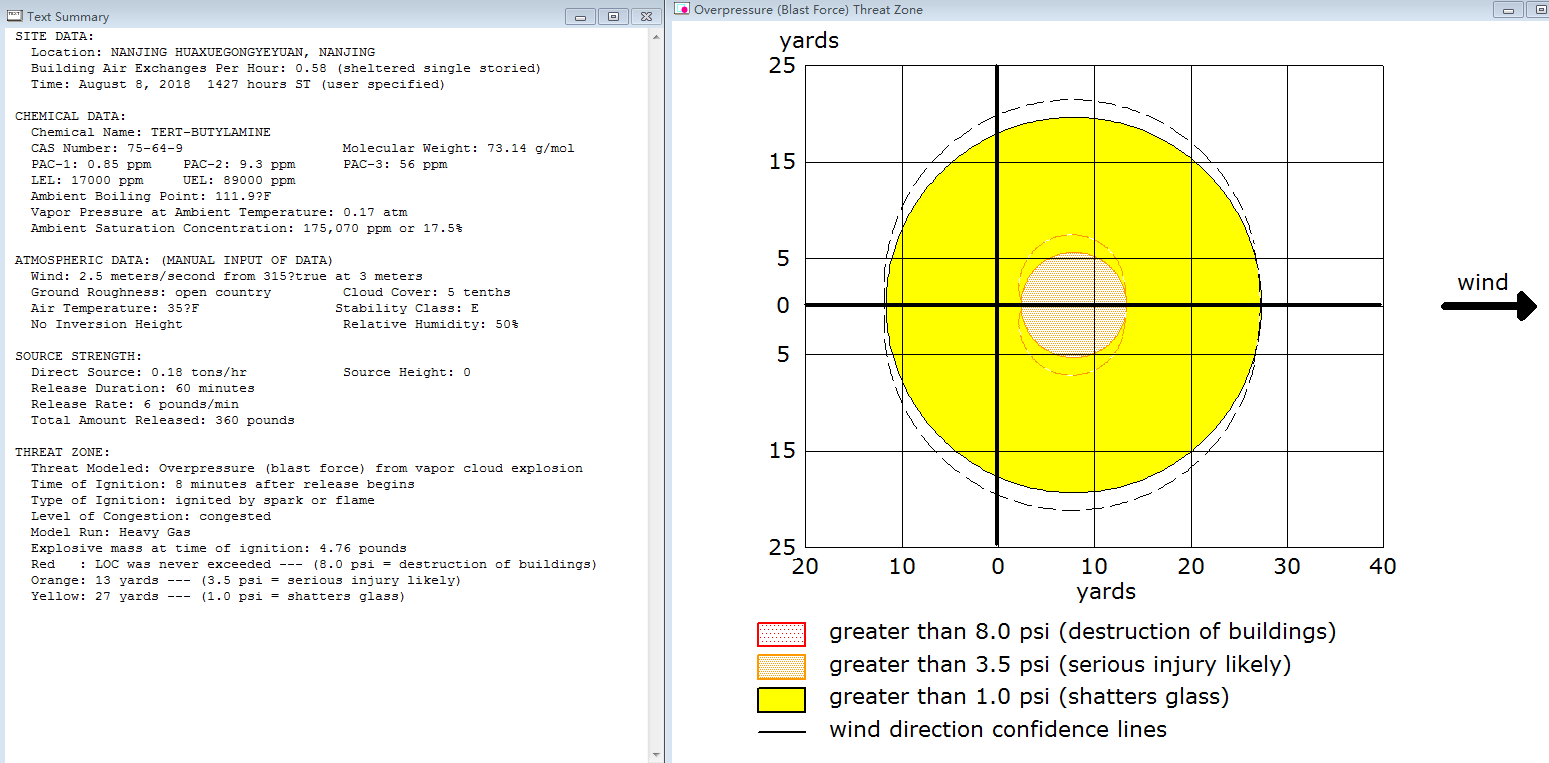This screenshot has height=763, width=1549.
Task: Close the Text Summary window
Action: click(646, 17)
